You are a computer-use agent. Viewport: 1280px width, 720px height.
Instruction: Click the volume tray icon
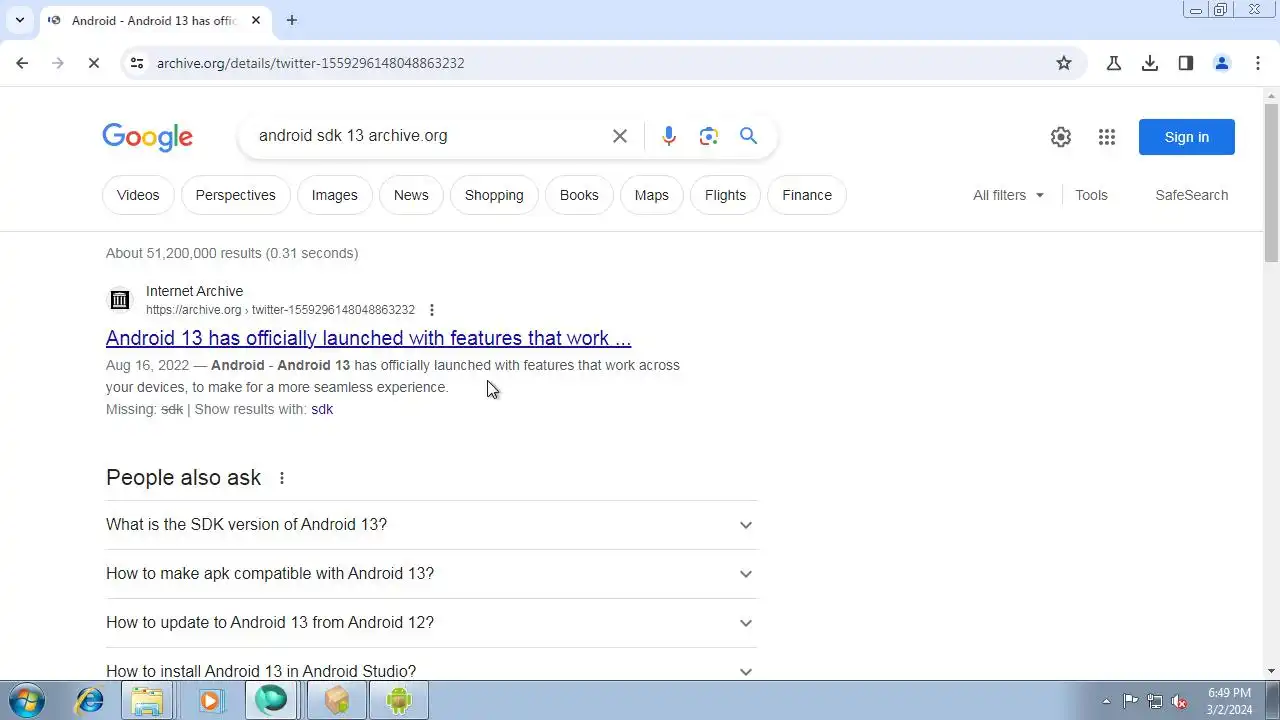pos(1180,701)
